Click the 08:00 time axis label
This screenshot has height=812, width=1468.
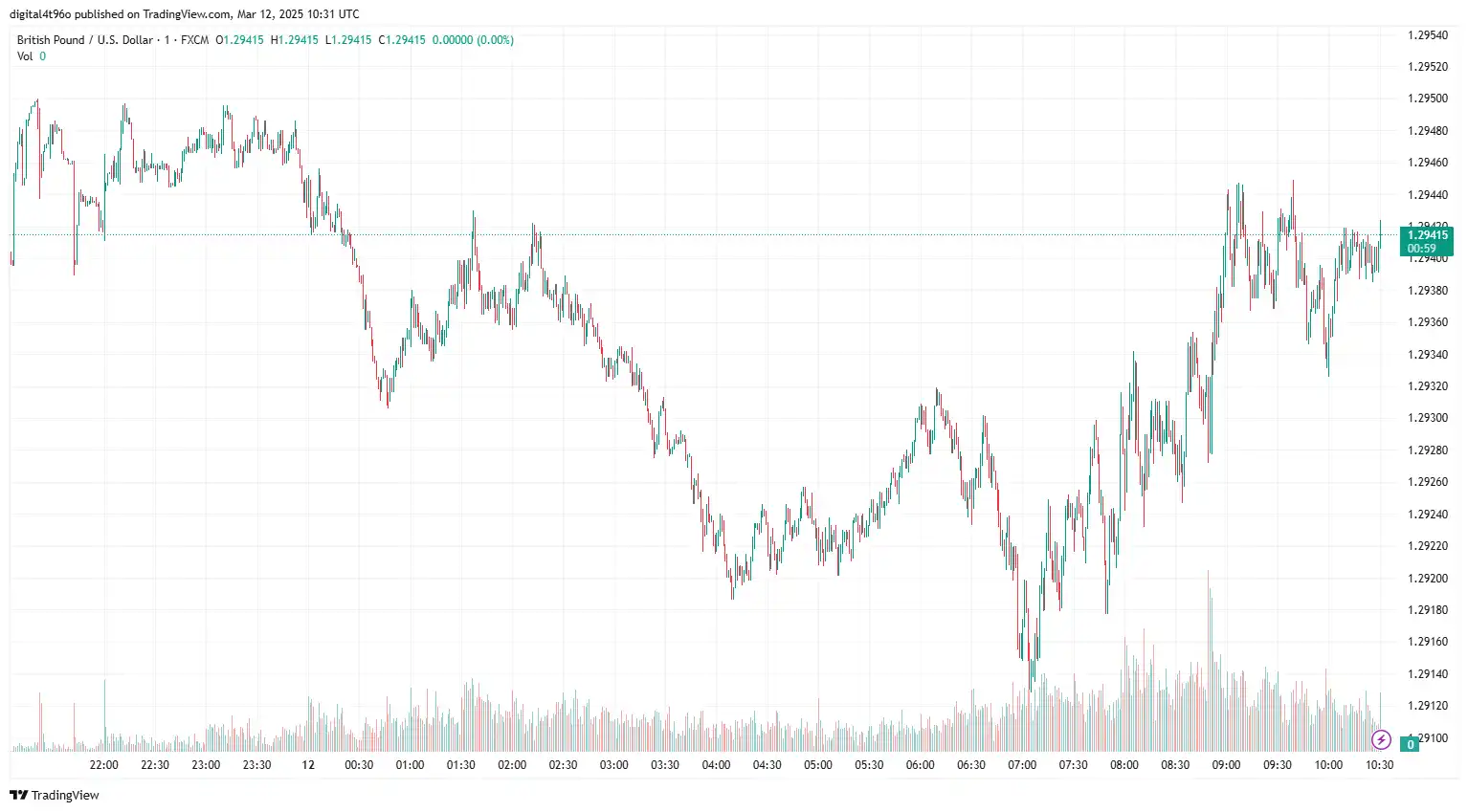1124,765
